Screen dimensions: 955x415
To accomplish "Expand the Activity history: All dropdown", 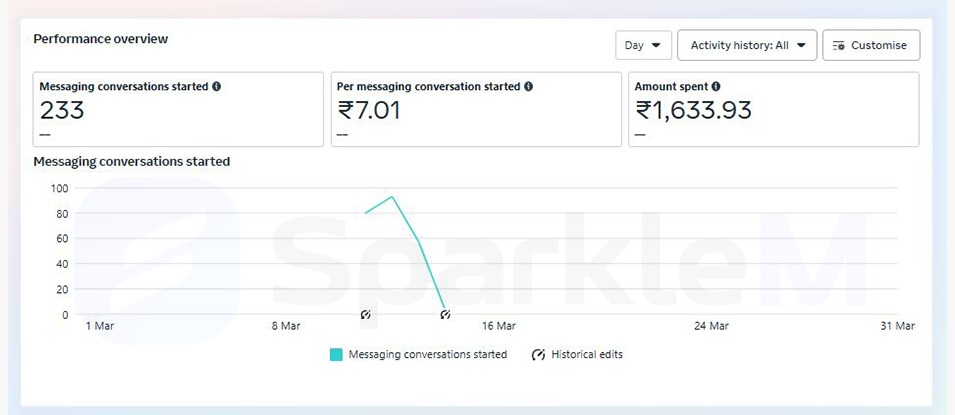I will pyautogui.click(x=747, y=45).
